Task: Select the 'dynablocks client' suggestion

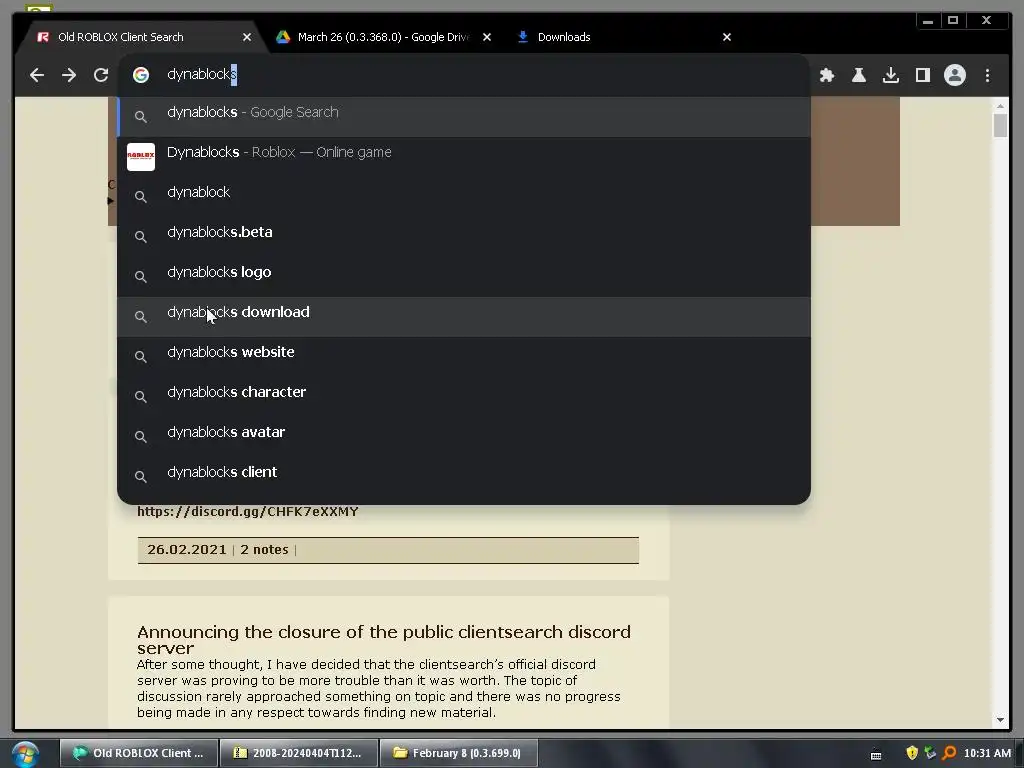Action: [464, 476]
